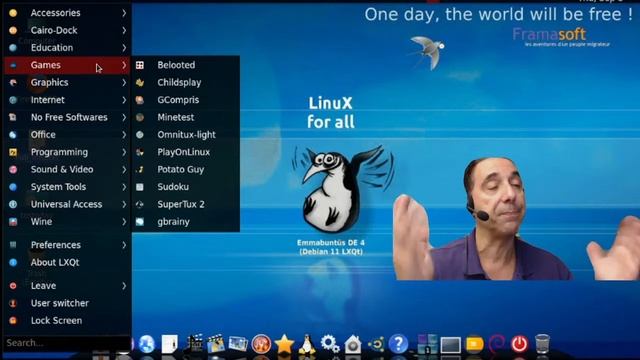Launch the black clapperboard video dock icon
The height and width of the screenshot is (360, 640).
(x=194, y=344)
